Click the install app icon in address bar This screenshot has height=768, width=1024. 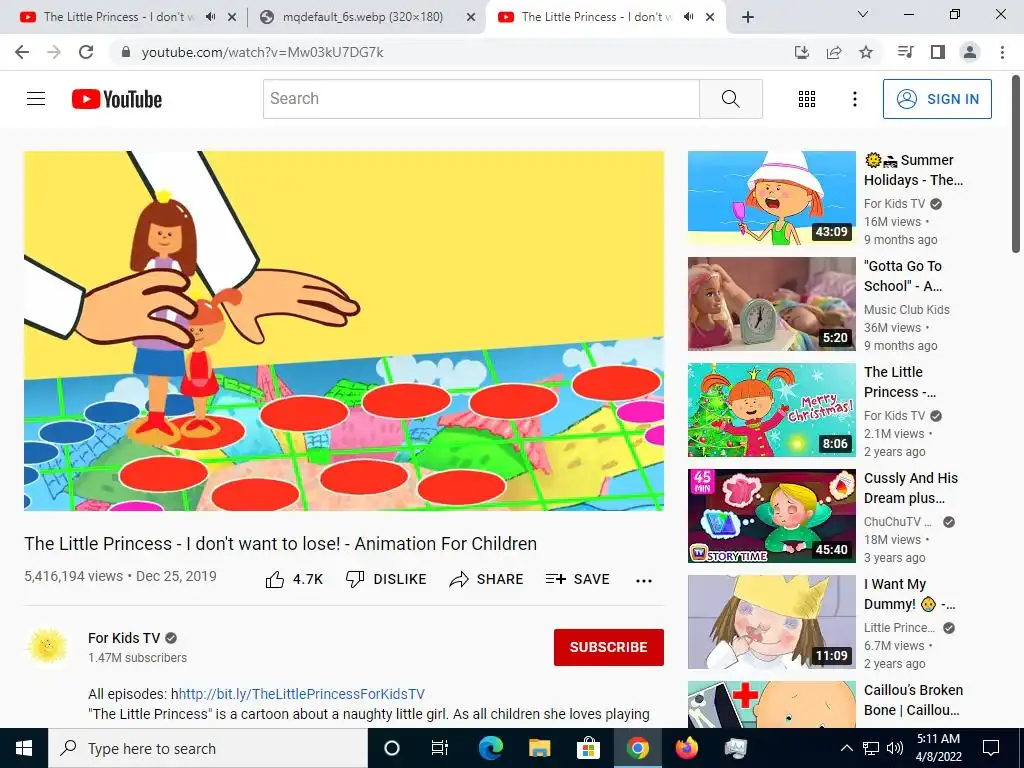[802, 52]
